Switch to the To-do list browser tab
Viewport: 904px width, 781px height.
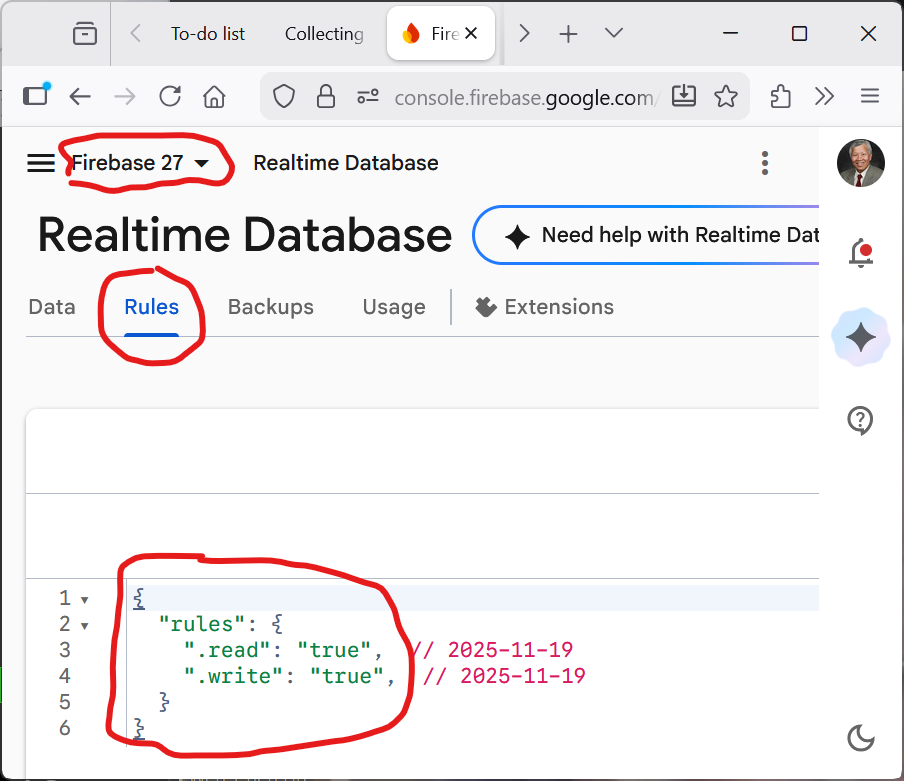[208, 34]
